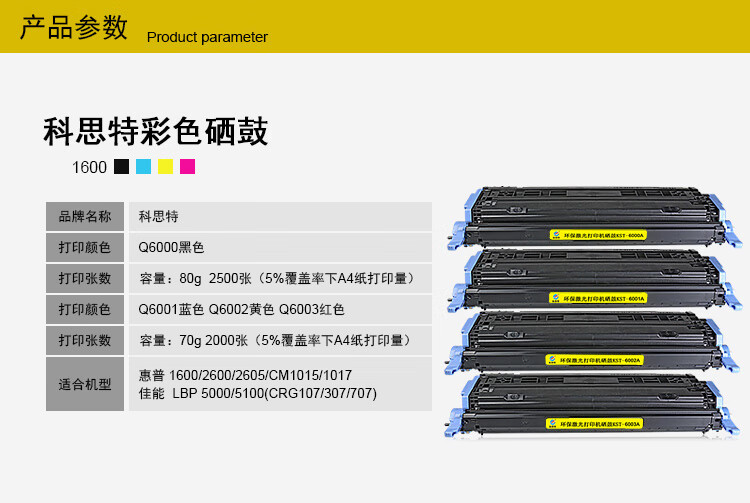Click the KST-6000A cartridge yellow label
This screenshot has height=503, width=750.
[x=597, y=234]
